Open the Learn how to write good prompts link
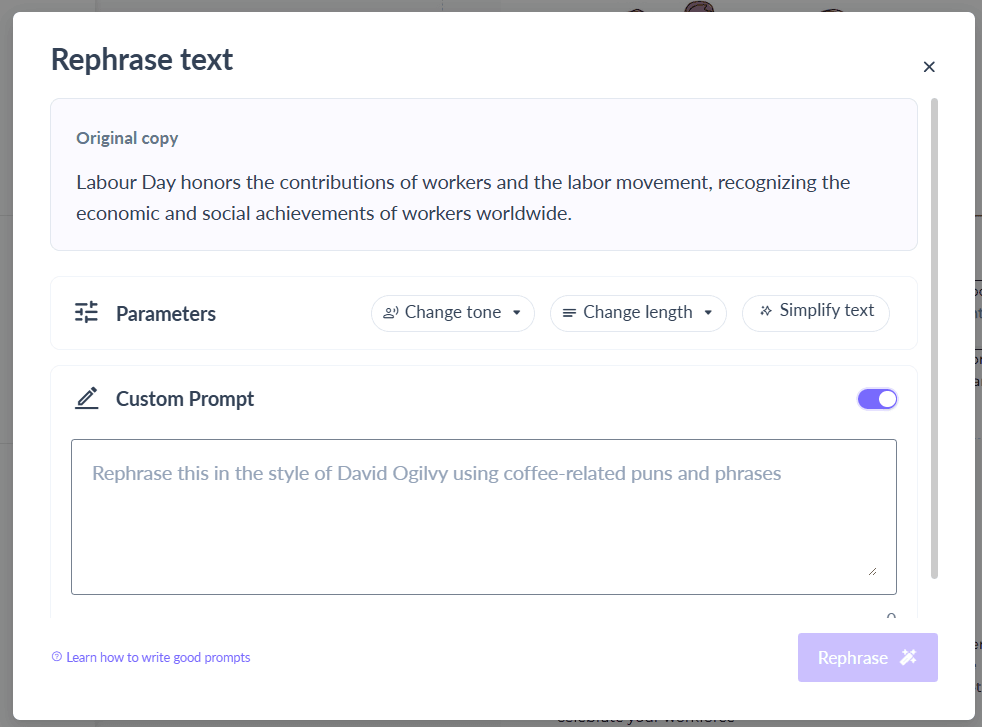The width and height of the screenshot is (982, 727). (158, 657)
